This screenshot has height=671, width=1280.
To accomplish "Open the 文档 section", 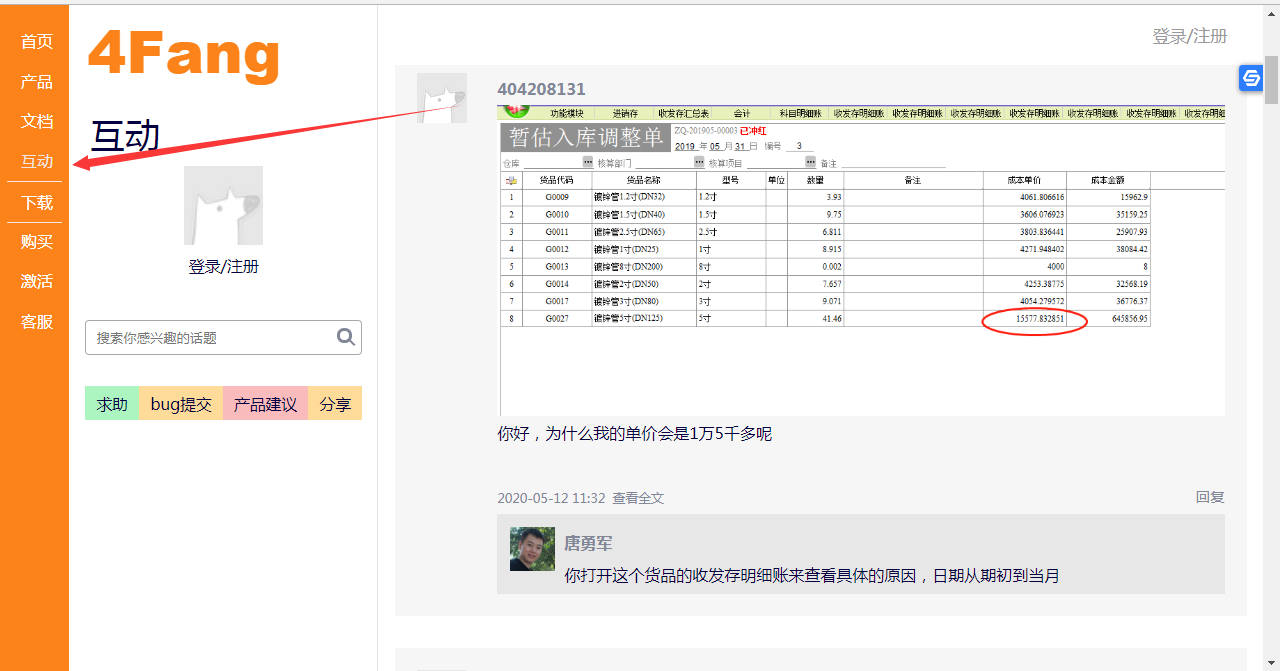I will [37, 121].
